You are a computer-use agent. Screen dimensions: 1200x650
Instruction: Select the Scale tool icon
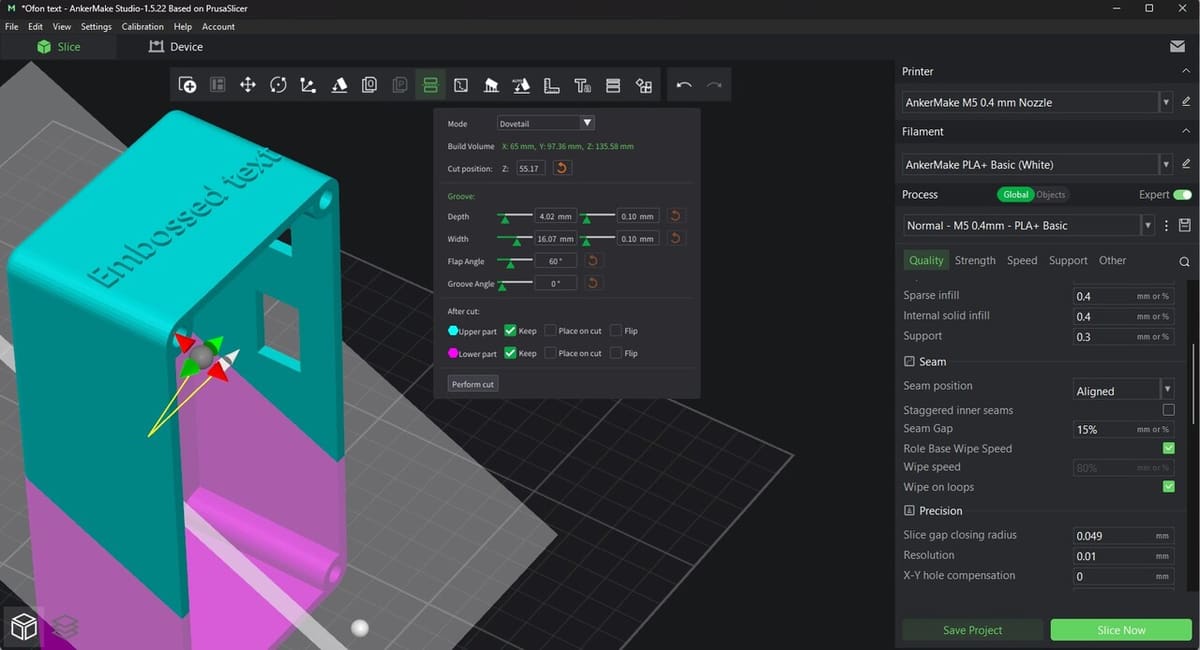[308, 85]
